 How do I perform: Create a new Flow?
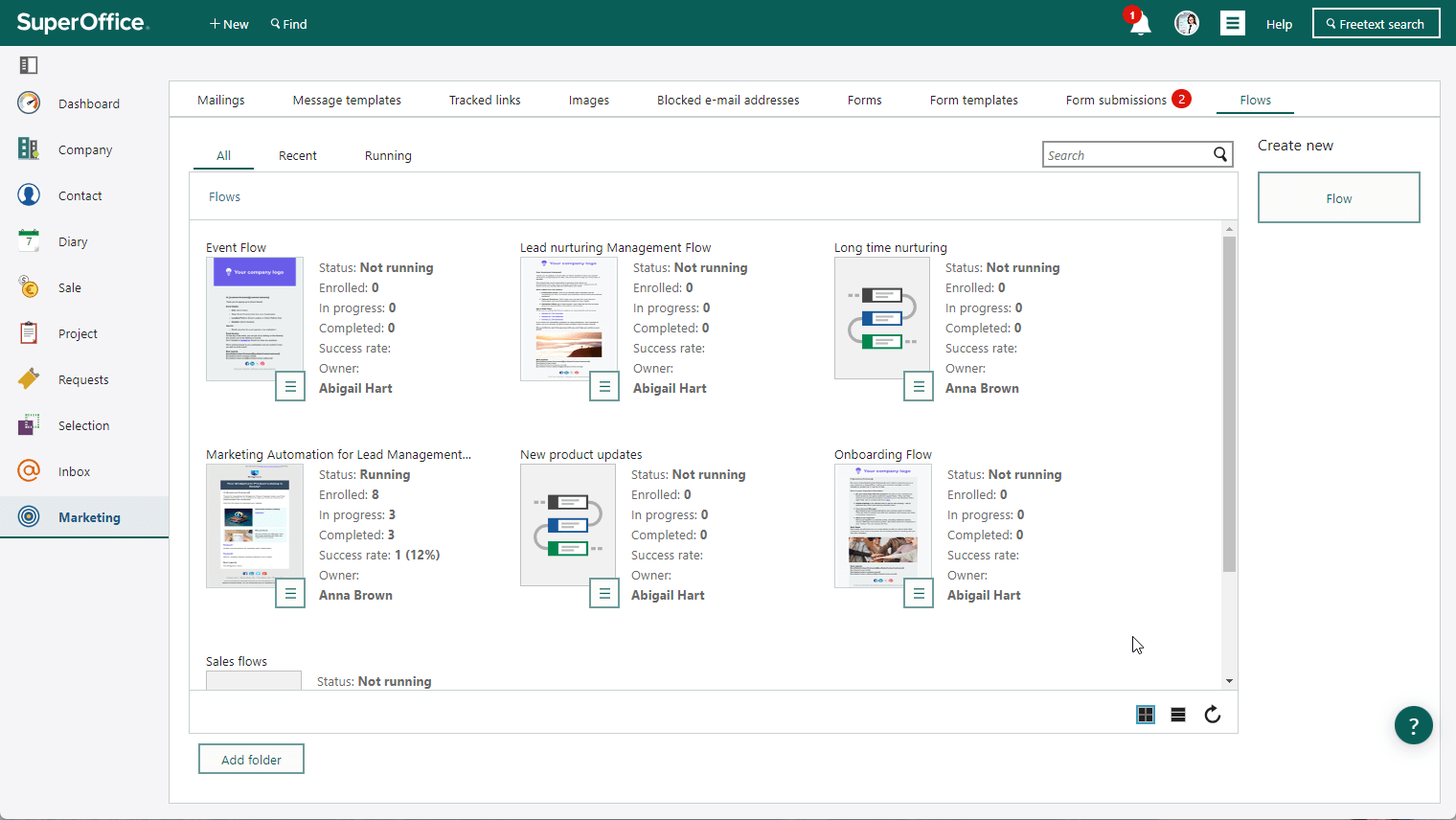point(1338,198)
